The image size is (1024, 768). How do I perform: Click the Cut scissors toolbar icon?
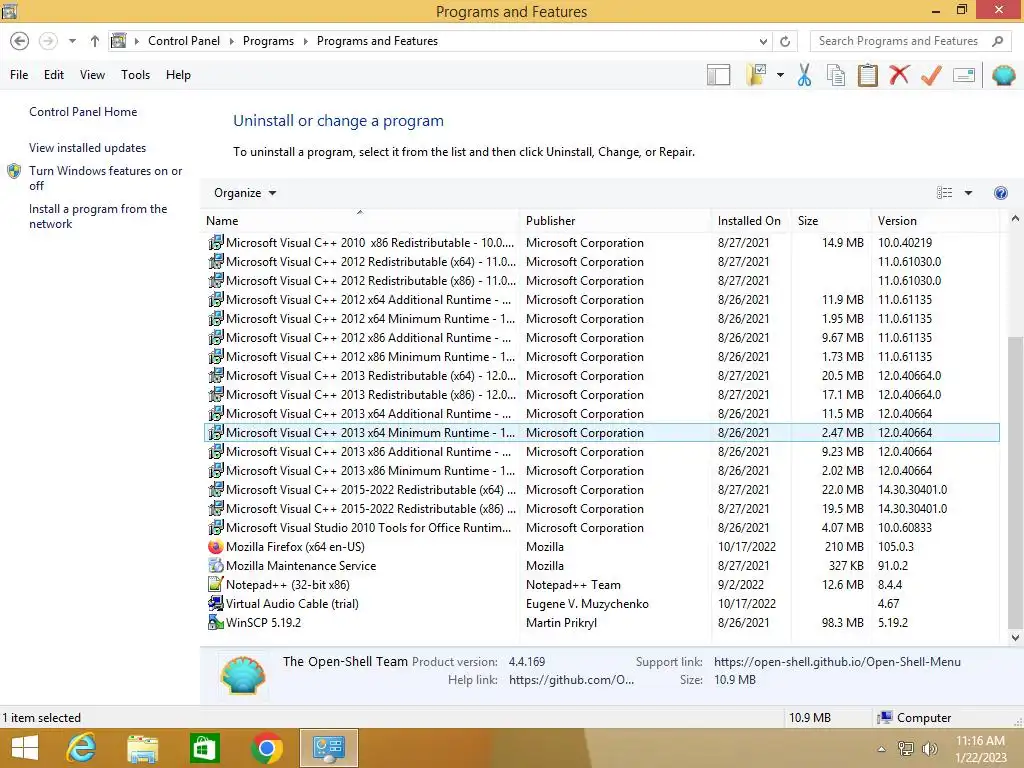(804, 75)
